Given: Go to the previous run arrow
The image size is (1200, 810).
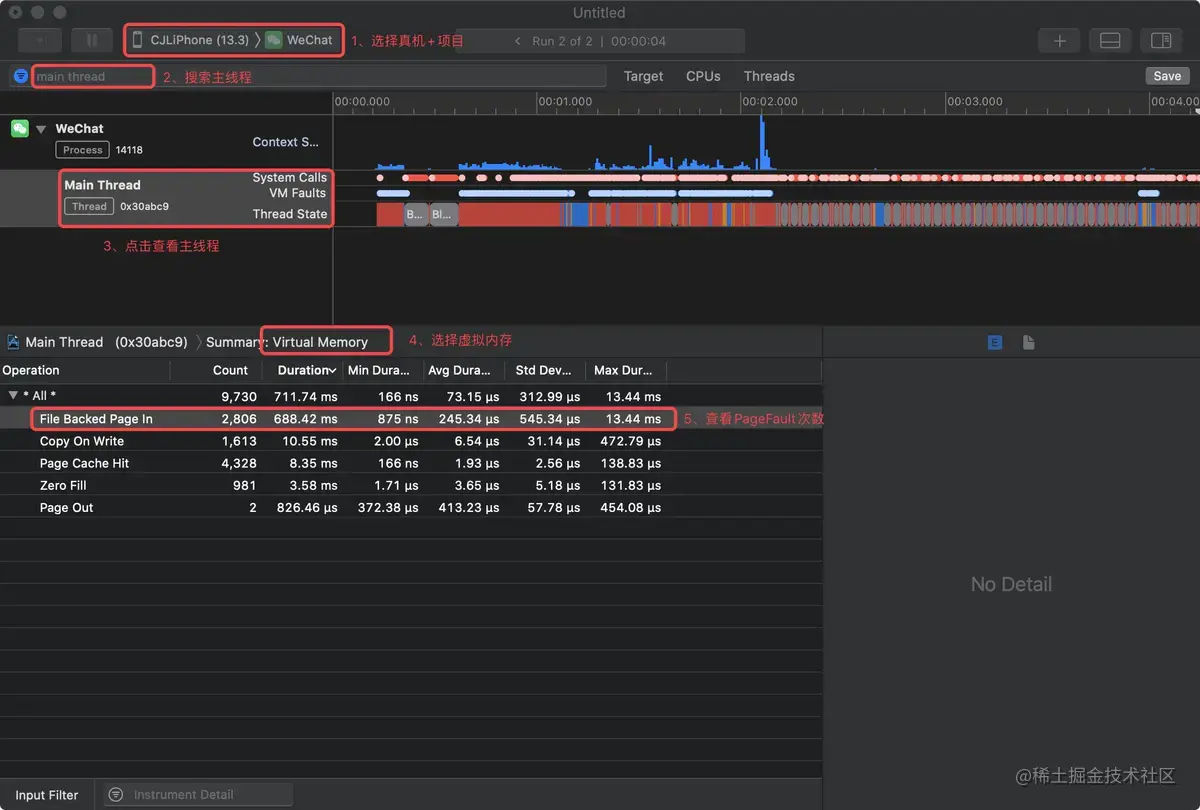Looking at the screenshot, I should [517, 41].
